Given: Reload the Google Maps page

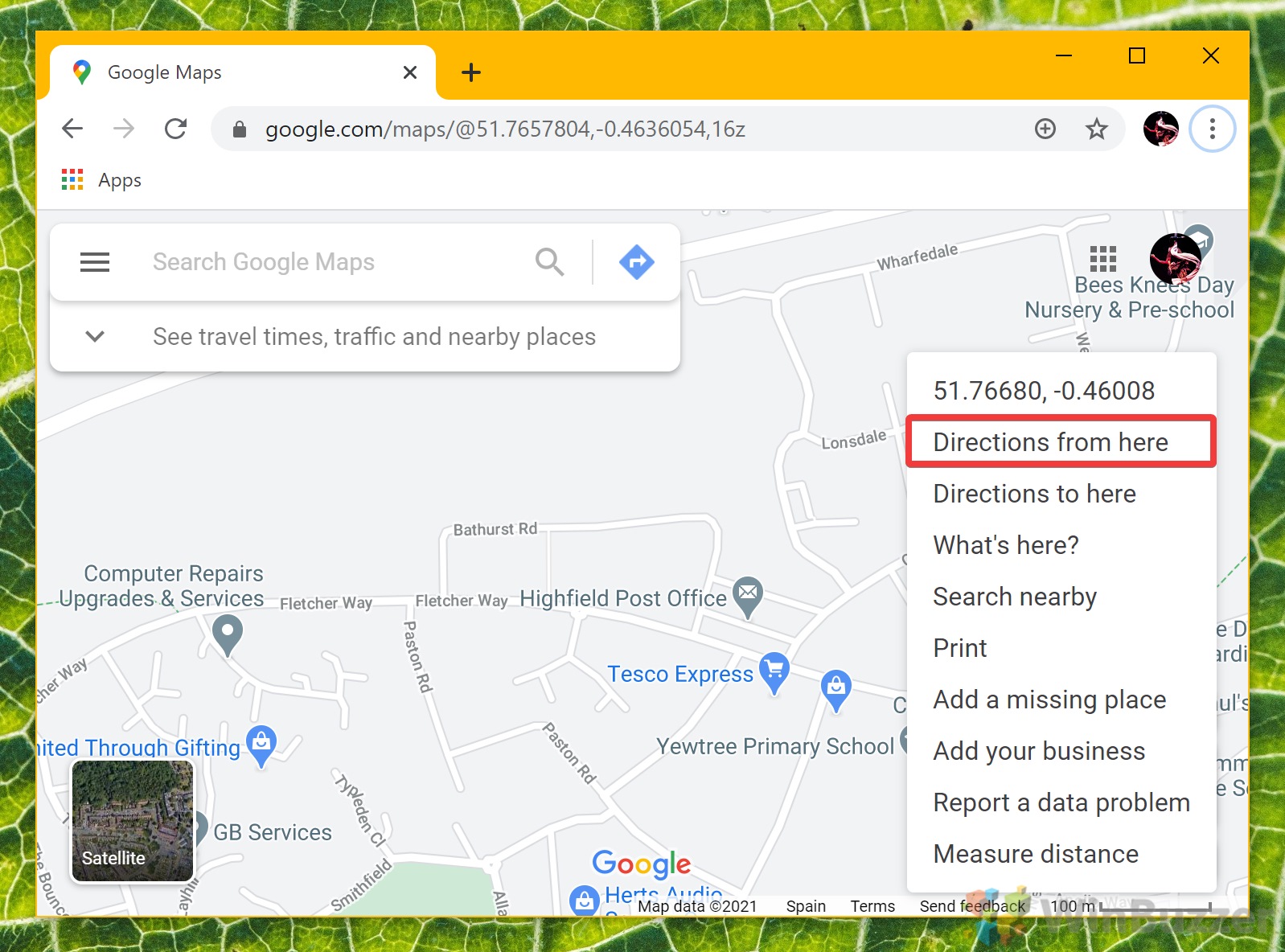Looking at the screenshot, I should tap(175, 129).
